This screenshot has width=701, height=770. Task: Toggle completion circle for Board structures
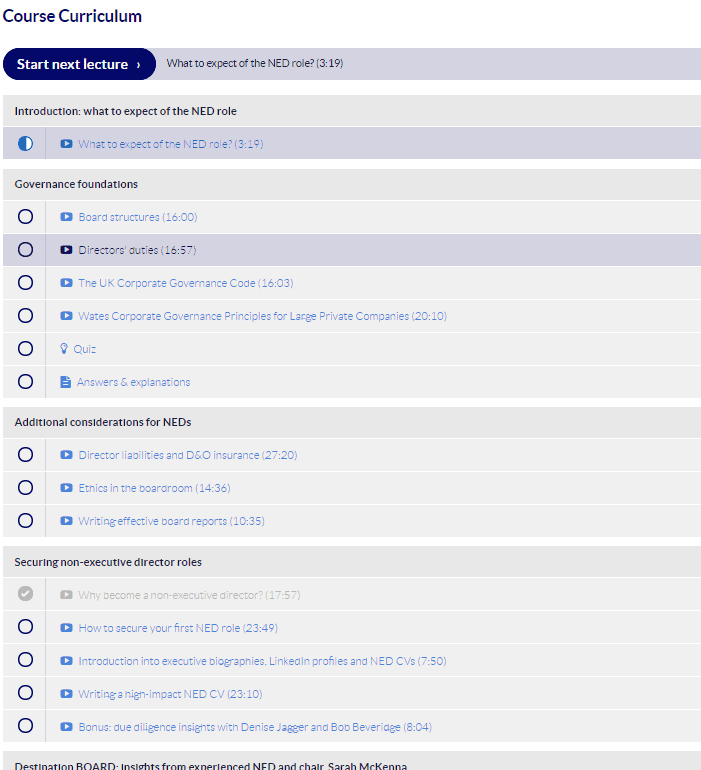(26, 217)
